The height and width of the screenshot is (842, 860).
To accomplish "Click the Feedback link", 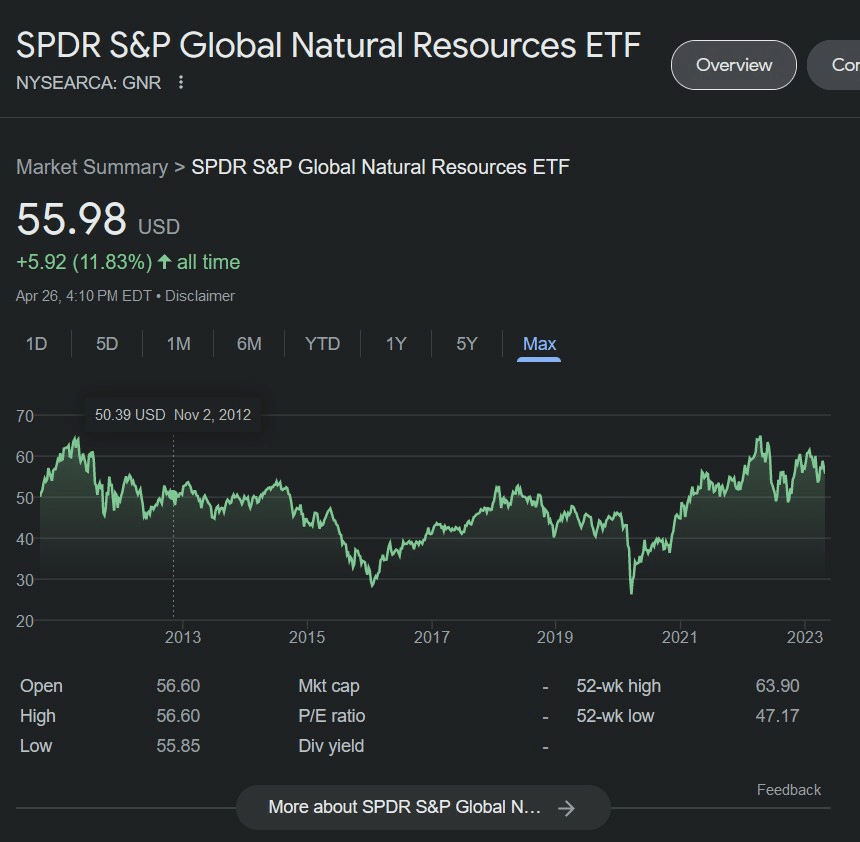I will click(789, 789).
